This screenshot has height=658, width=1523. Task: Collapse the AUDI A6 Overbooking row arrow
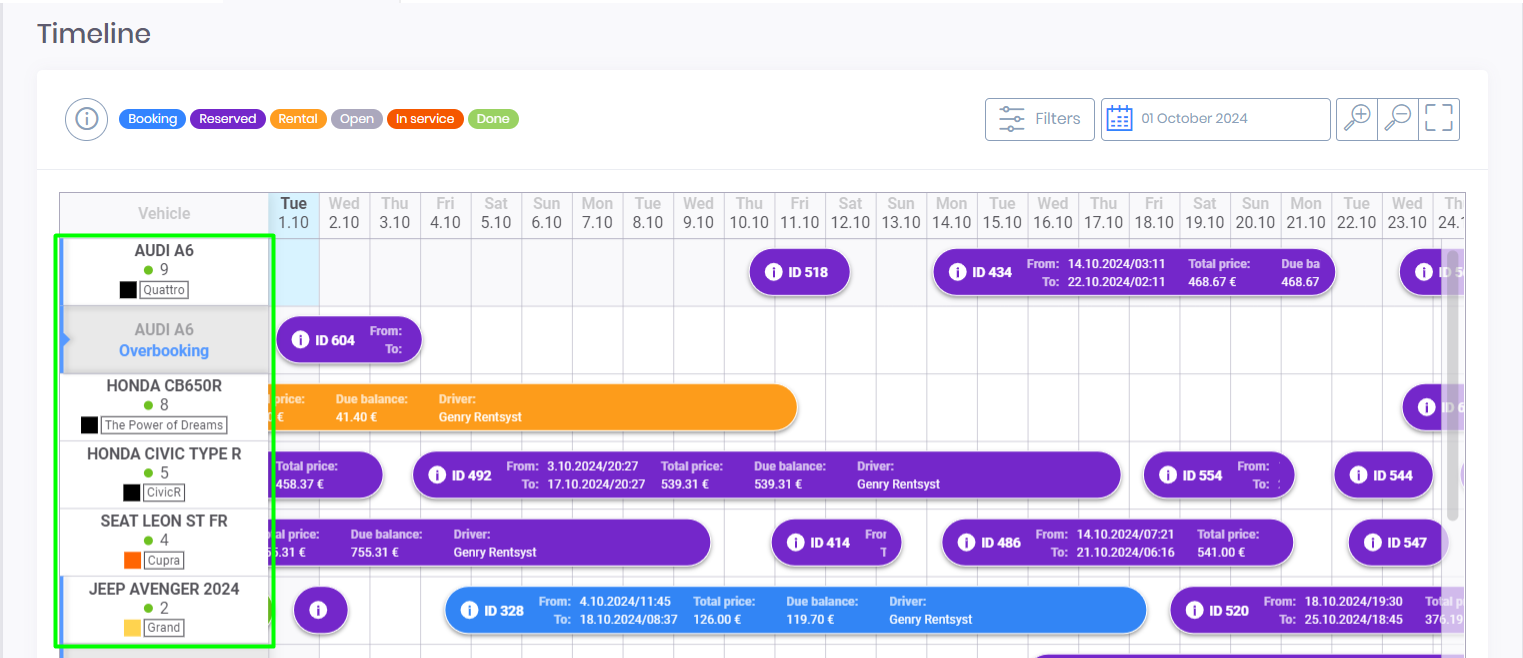(65, 340)
